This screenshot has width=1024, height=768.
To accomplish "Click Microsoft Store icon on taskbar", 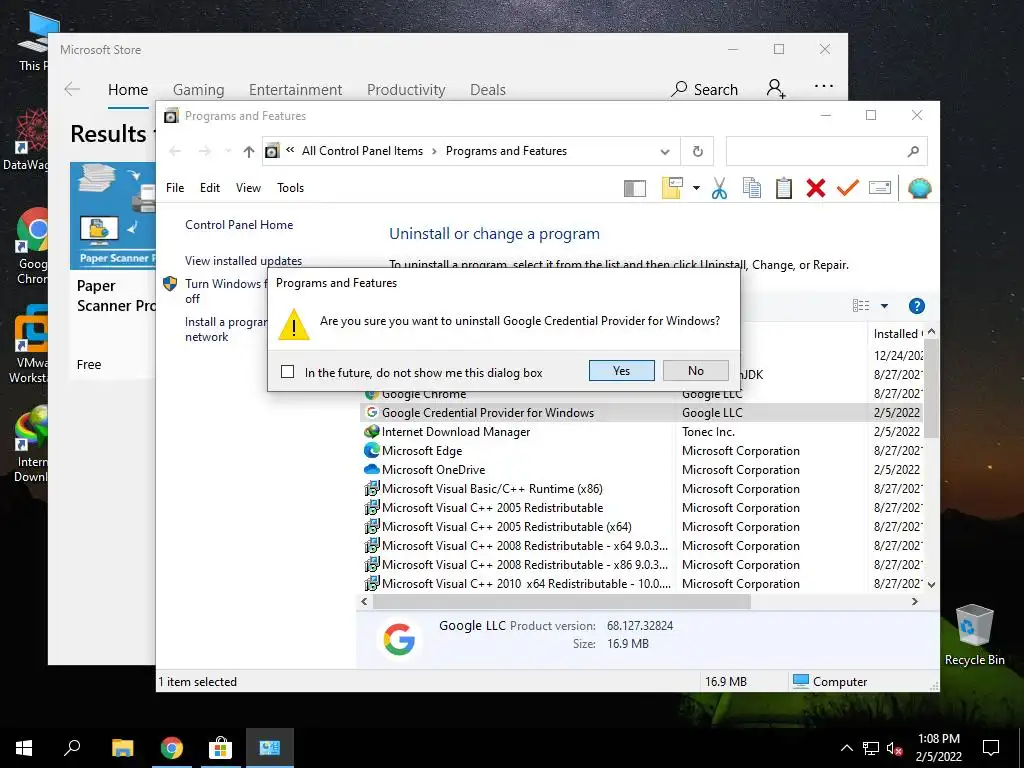I will point(220,748).
